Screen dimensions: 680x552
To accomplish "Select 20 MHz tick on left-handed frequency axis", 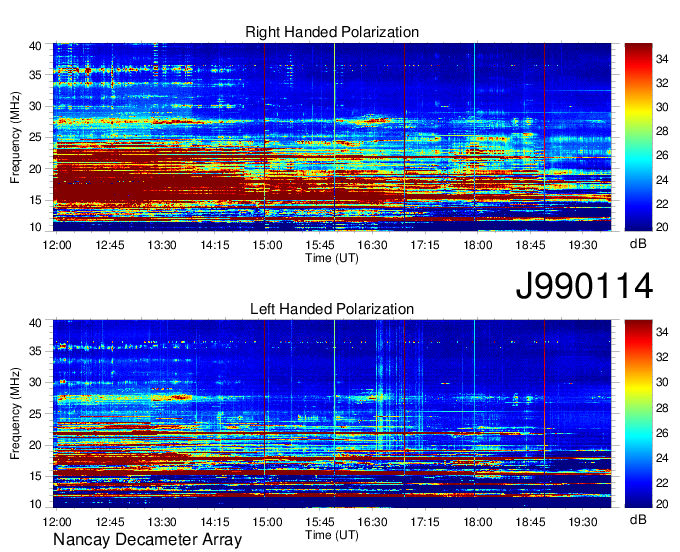I will click(x=35, y=445).
